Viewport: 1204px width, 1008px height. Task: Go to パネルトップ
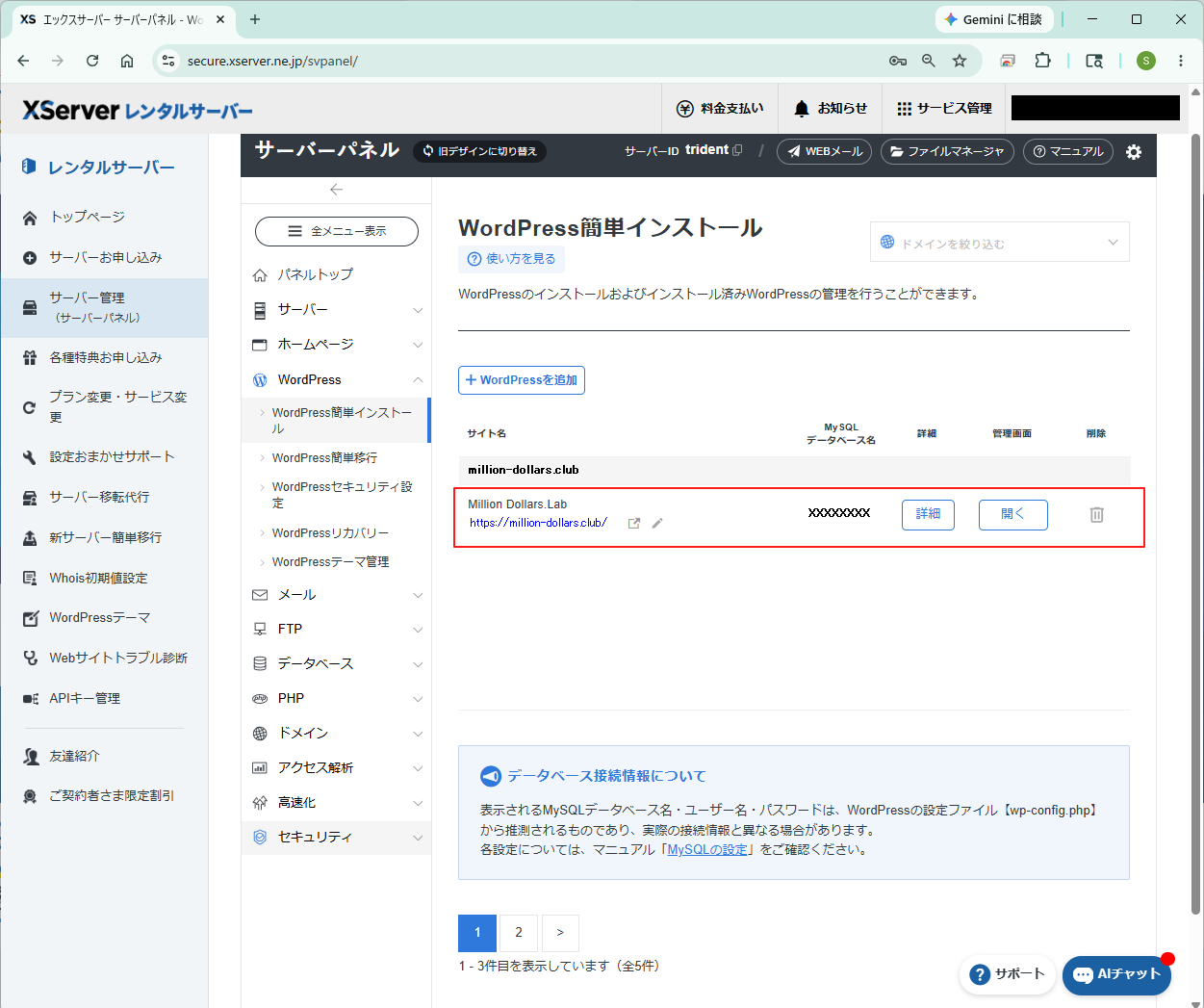click(315, 274)
